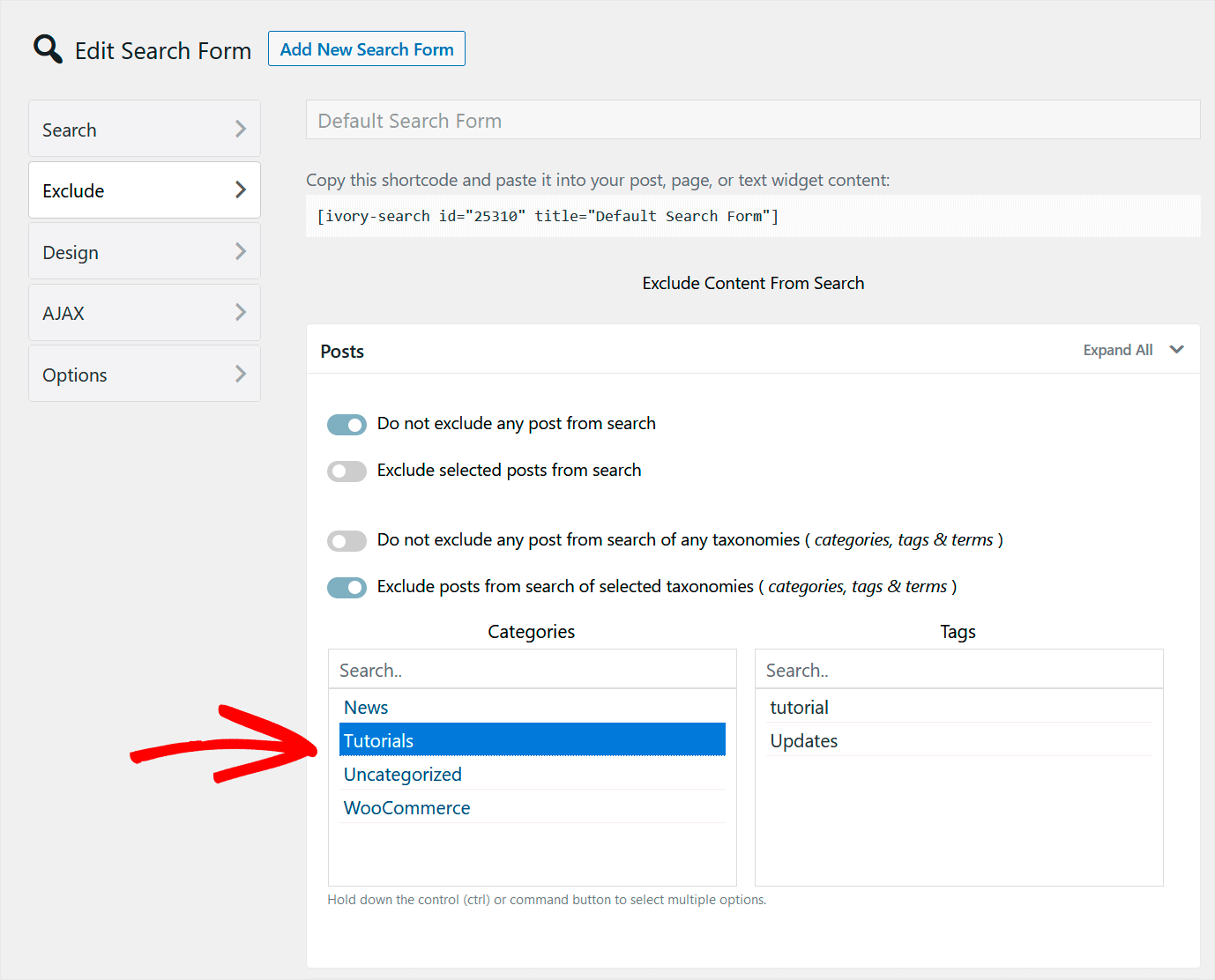Screen dimensions: 1215x980
Task: Toggle Do not exclude any post from search
Action: pos(347,424)
